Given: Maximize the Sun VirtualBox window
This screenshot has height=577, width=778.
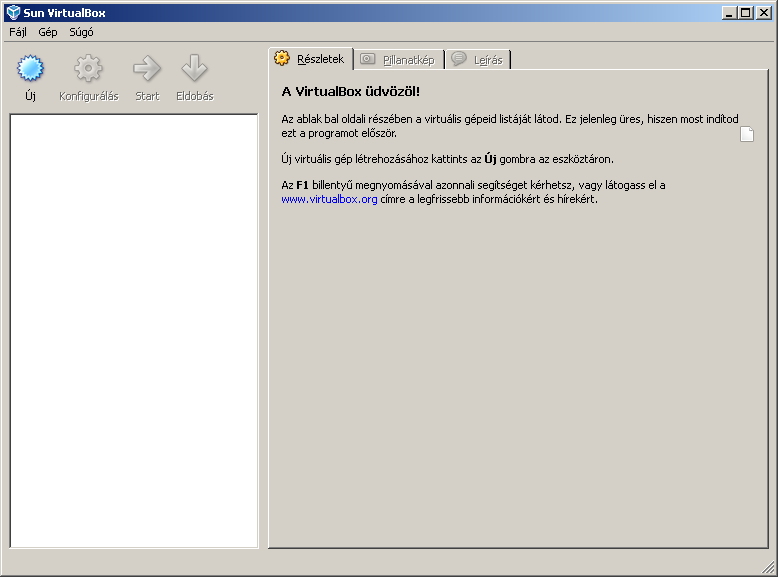Looking at the screenshot, I should (x=746, y=13).
